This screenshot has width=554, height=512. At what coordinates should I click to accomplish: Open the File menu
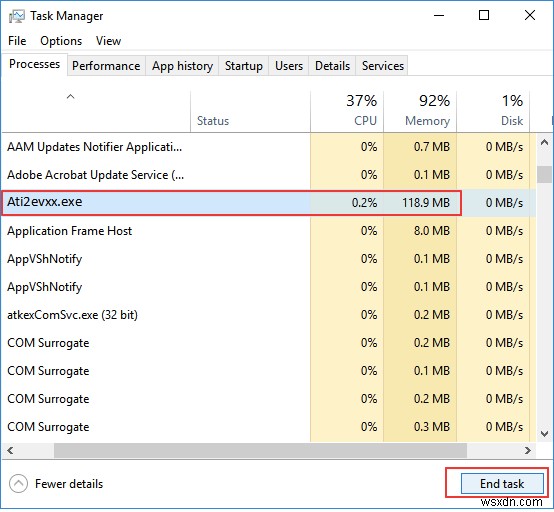[x=17, y=41]
